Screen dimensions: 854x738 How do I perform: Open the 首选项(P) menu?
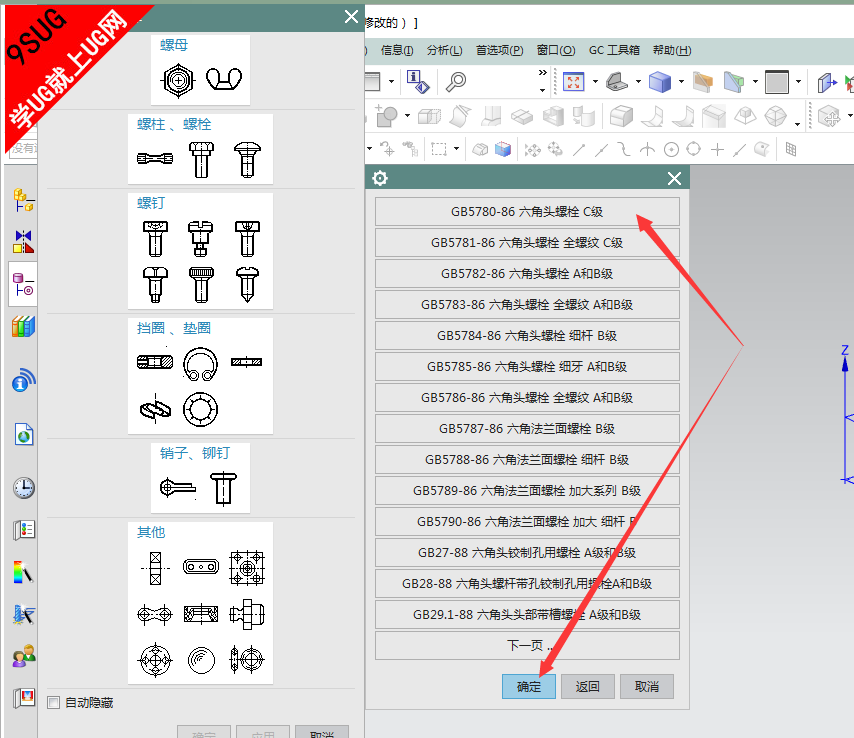click(x=499, y=51)
